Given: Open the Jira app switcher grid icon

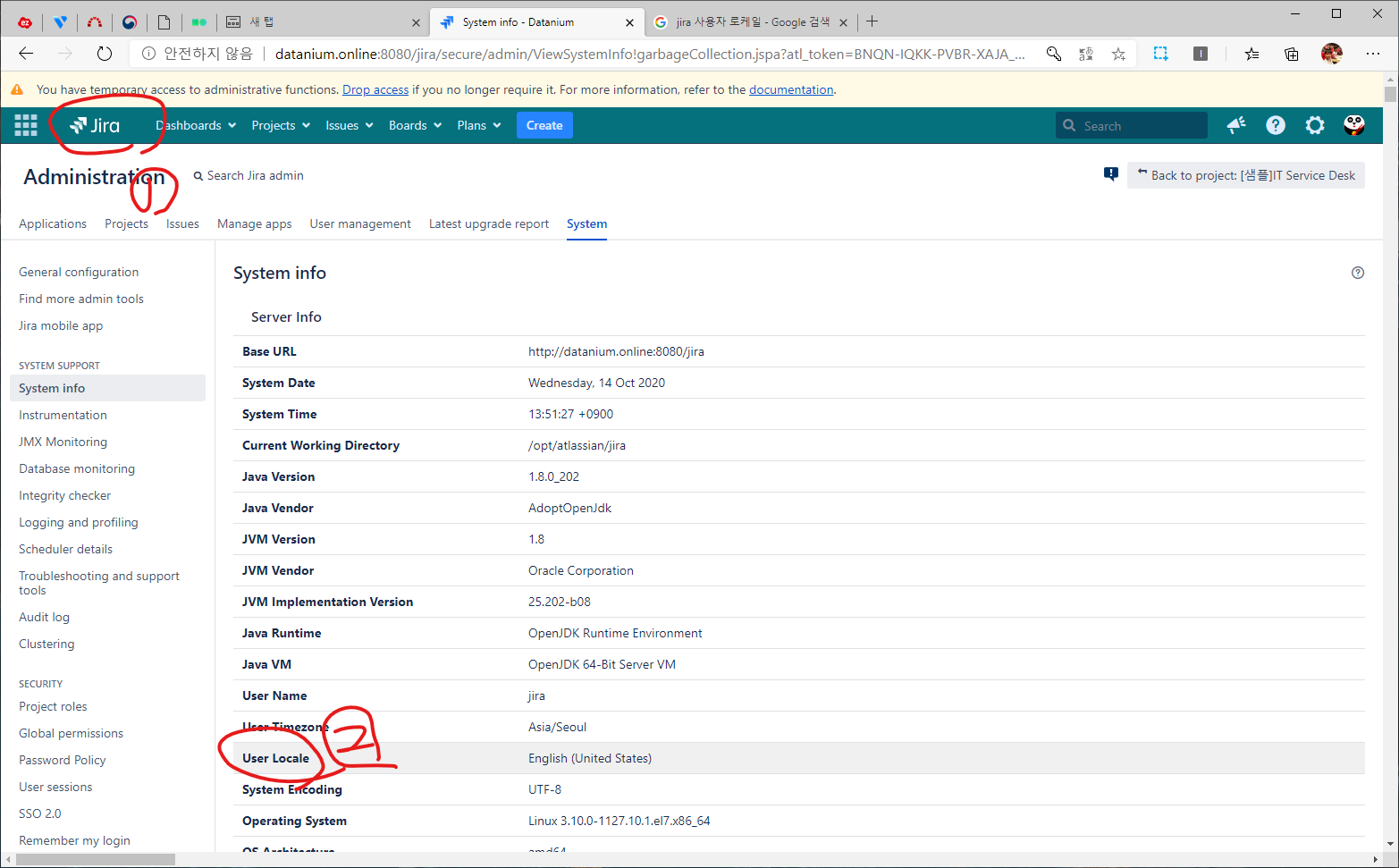Looking at the screenshot, I should point(26,125).
